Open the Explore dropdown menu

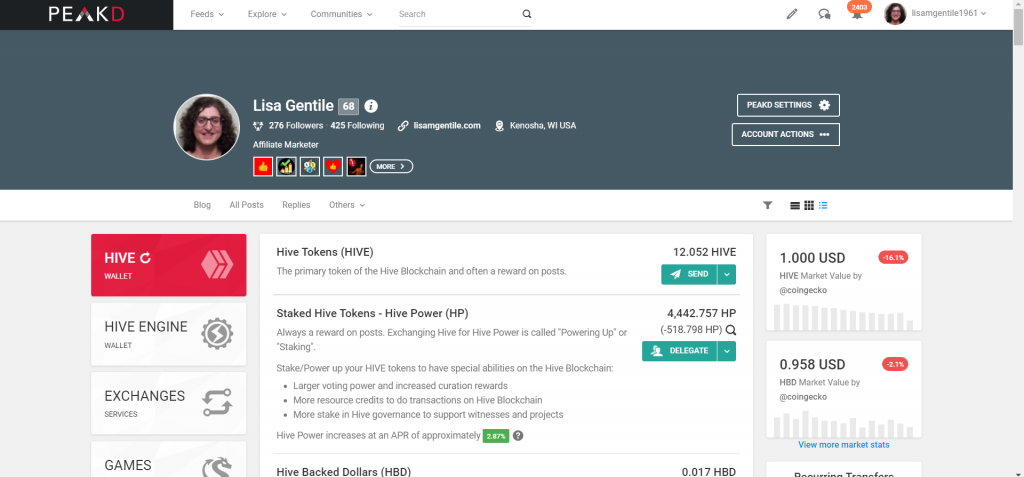point(267,14)
